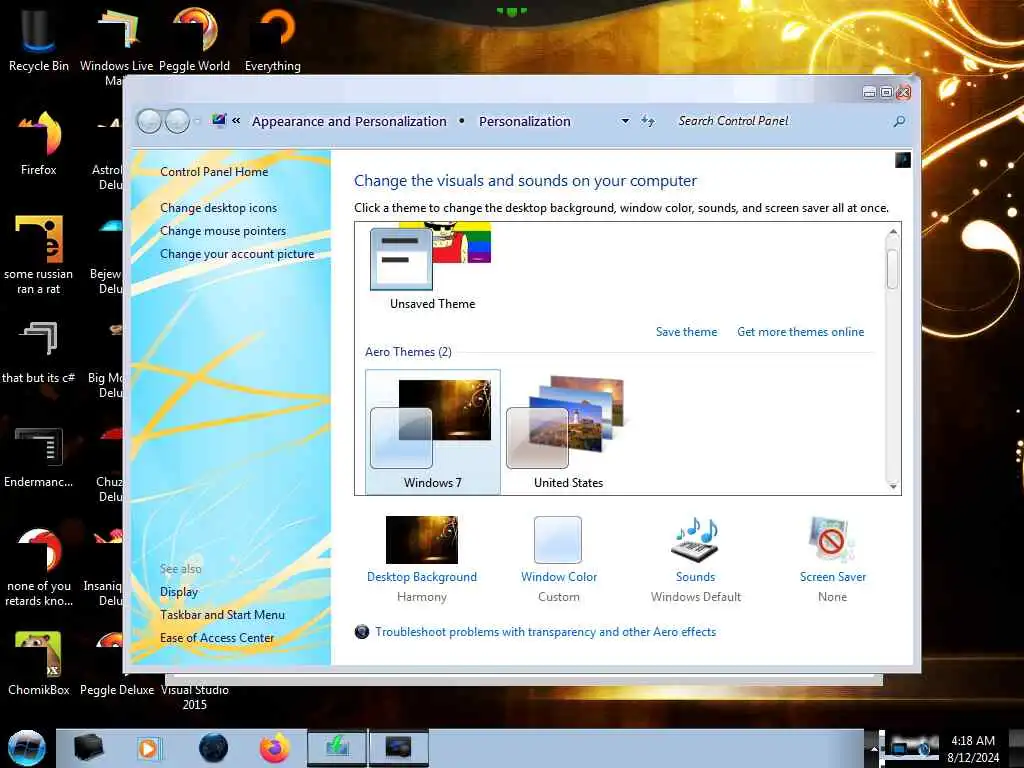Select 'some russian ran a rat' desktop icon
The height and width of the screenshot is (768, 1024).
click(39, 255)
